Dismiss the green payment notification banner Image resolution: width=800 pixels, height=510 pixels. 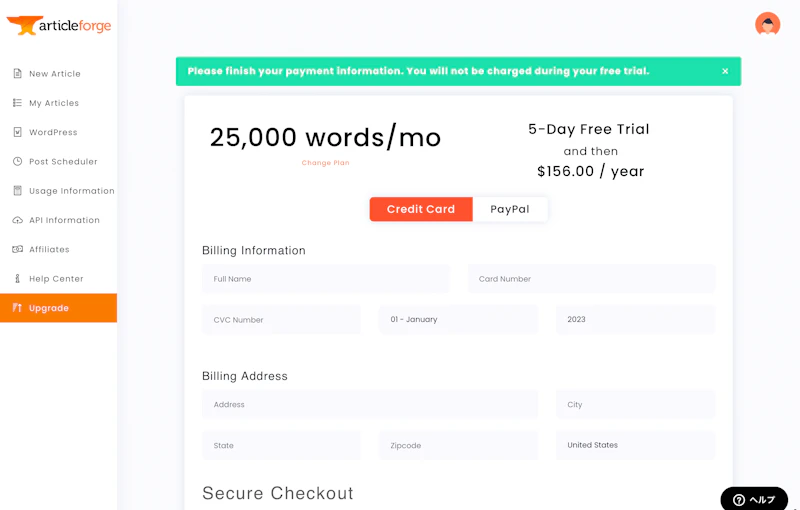pyautogui.click(x=725, y=72)
